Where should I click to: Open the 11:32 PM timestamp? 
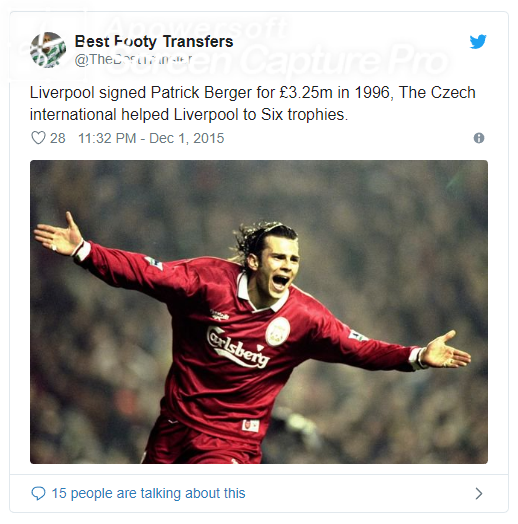point(107,138)
